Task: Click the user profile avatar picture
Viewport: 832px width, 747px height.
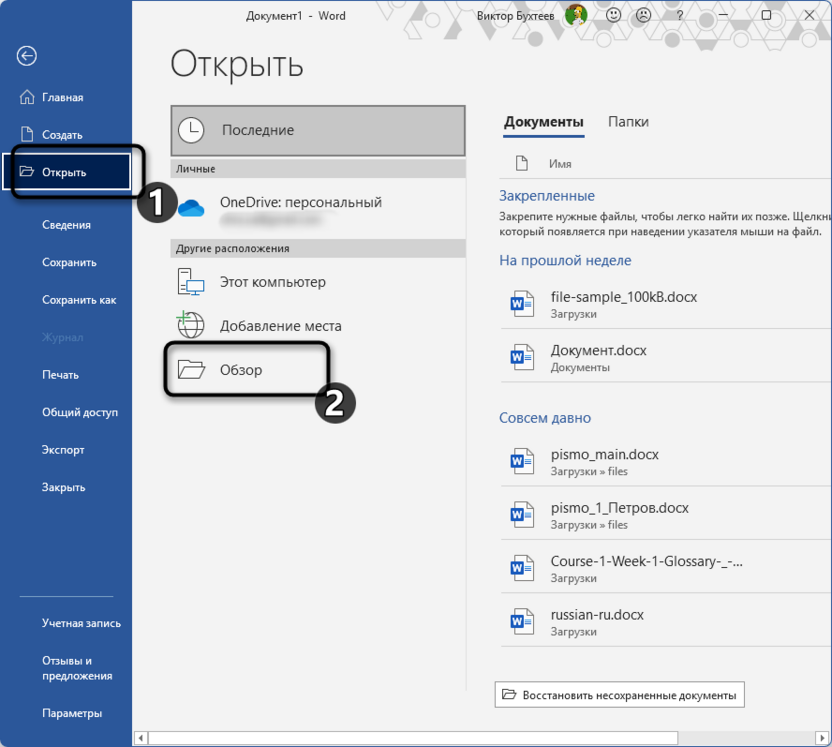Action: click(x=576, y=15)
